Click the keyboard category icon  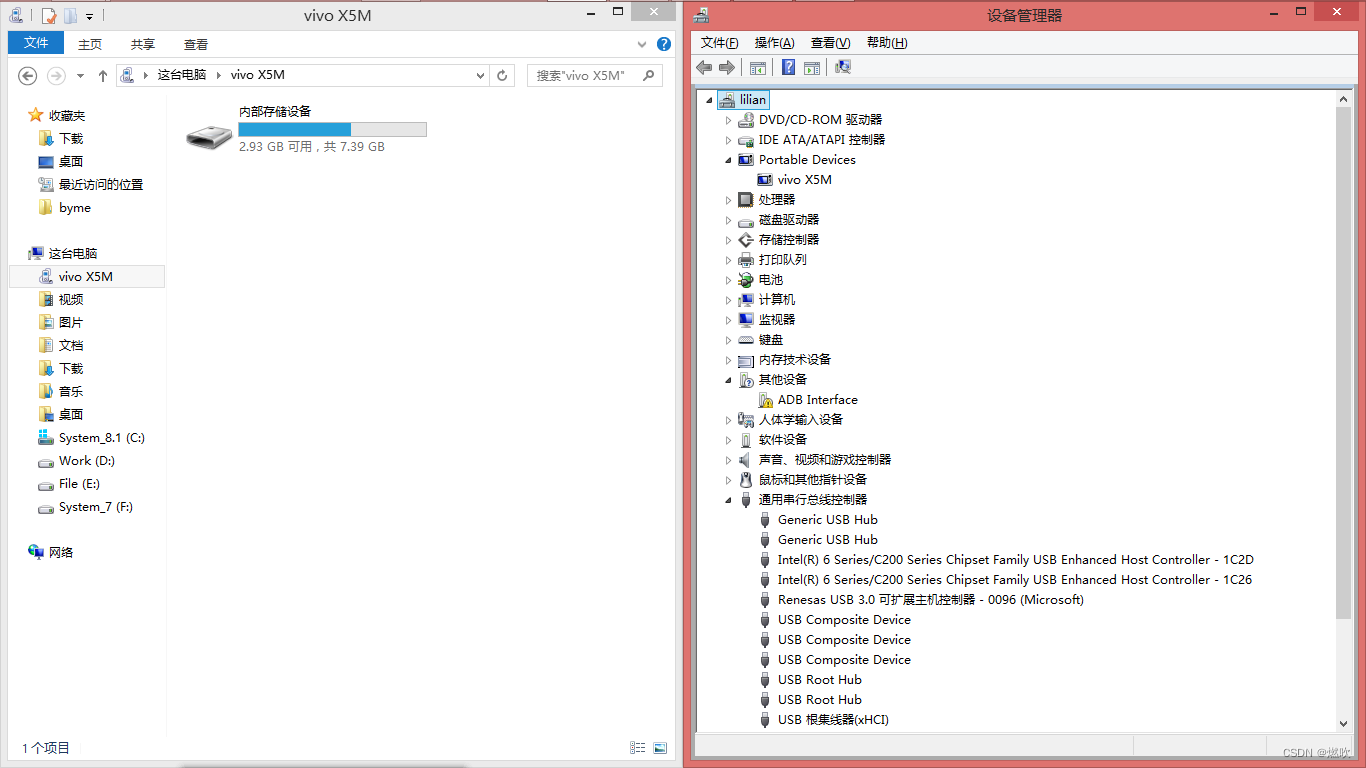pos(746,340)
